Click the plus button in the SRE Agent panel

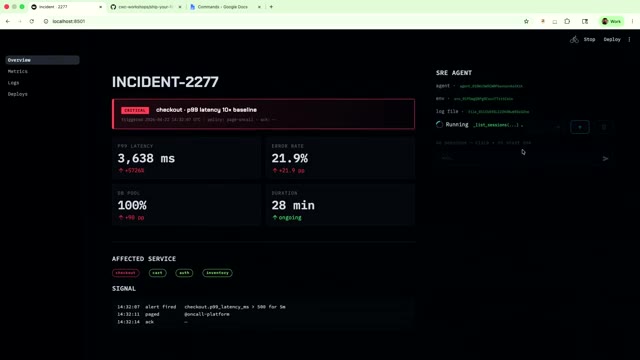click(580, 127)
